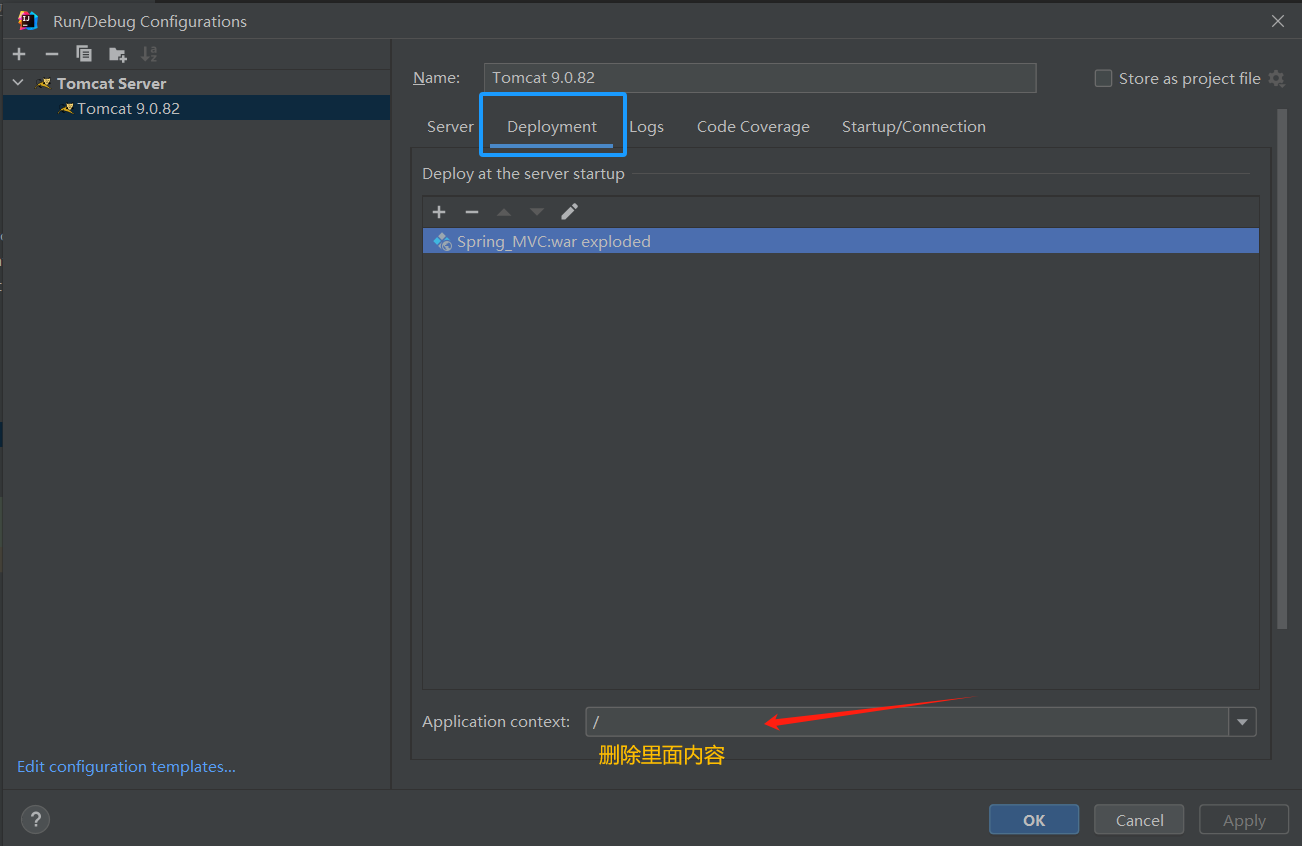Remove selected configuration with minus icon
1302x846 pixels.
(52, 54)
